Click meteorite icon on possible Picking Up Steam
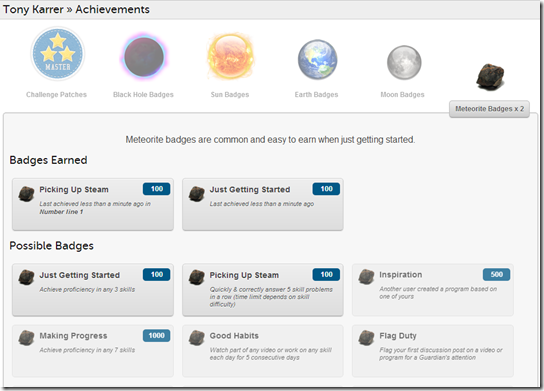This screenshot has width=544, height=391. (x=196, y=278)
